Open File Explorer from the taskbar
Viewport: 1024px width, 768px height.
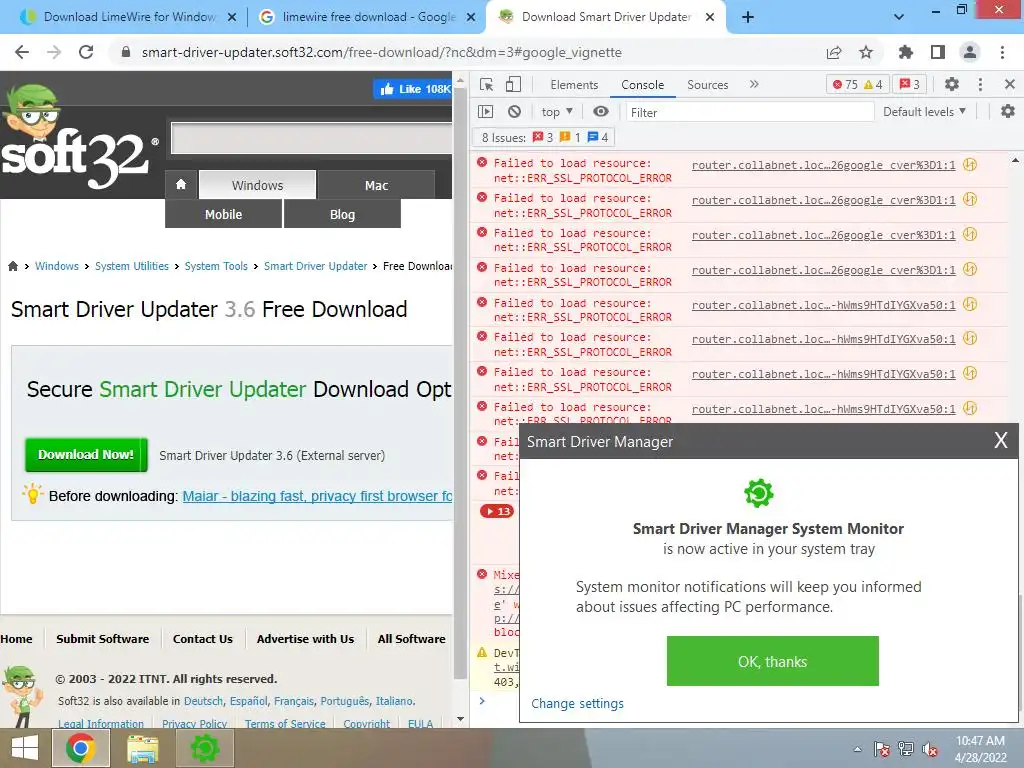pos(142,748)
